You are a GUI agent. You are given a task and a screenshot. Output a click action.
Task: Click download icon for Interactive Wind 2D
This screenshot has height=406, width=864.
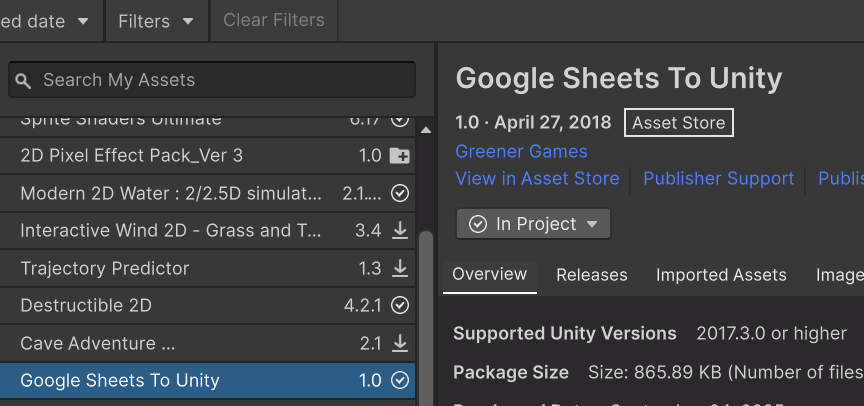pos(400,231)
